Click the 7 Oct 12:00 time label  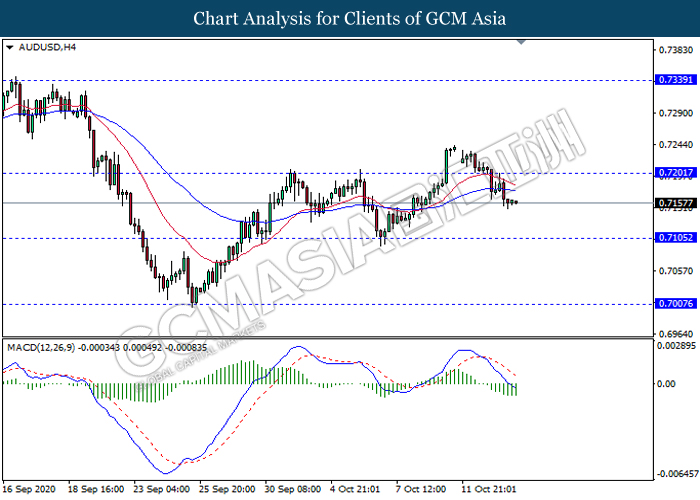click(x=421, y=489)
